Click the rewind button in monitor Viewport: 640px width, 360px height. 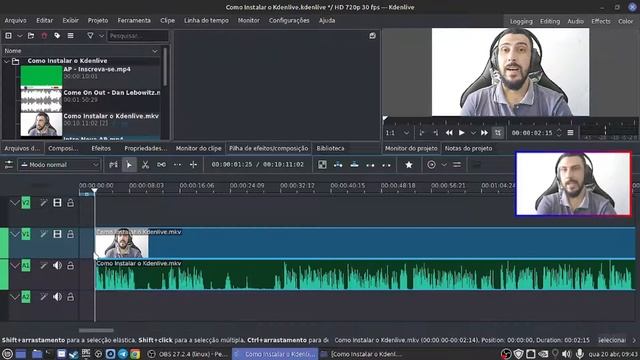pos(449,133)
